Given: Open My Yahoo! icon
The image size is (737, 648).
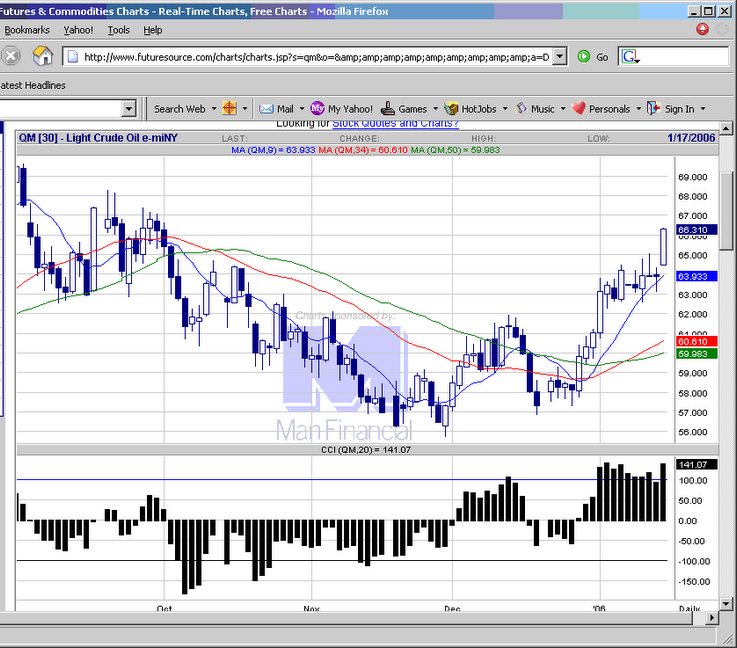Looking at the screenshot, I should point(317,109).
